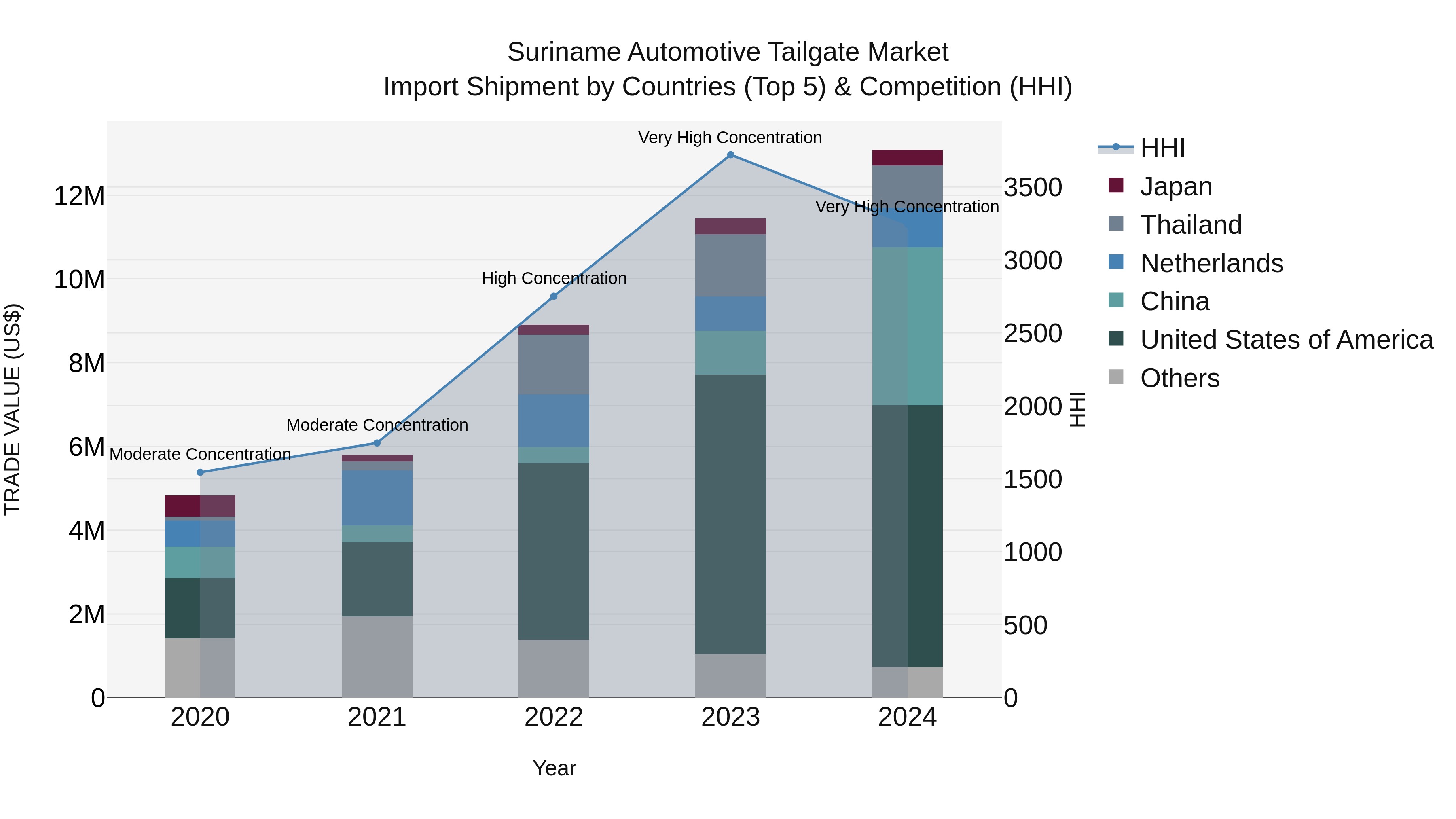Click the 2020 Others bar segment

click(200, 668)
